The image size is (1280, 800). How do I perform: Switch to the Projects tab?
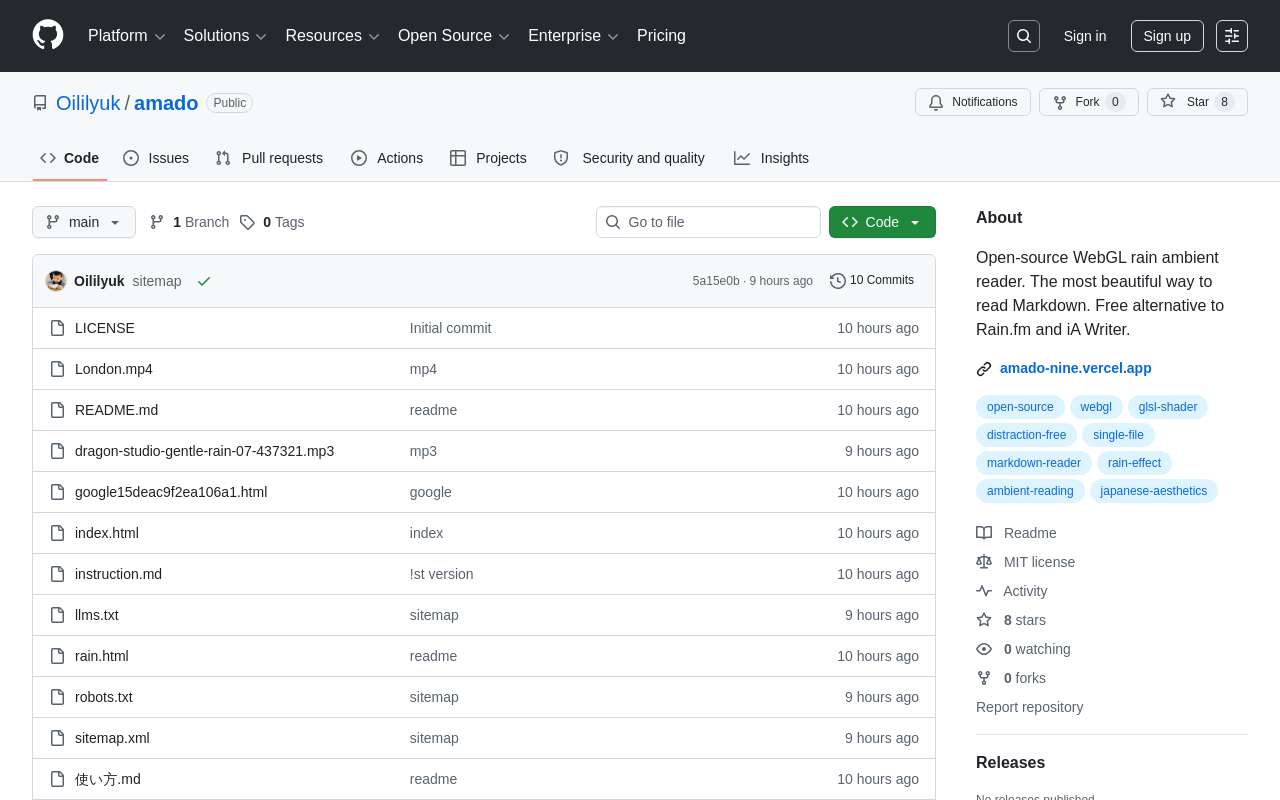pos(488,158)
